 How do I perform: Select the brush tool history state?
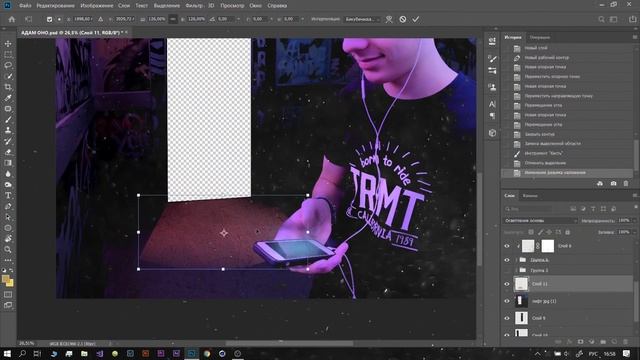click(x=567, y=153)
